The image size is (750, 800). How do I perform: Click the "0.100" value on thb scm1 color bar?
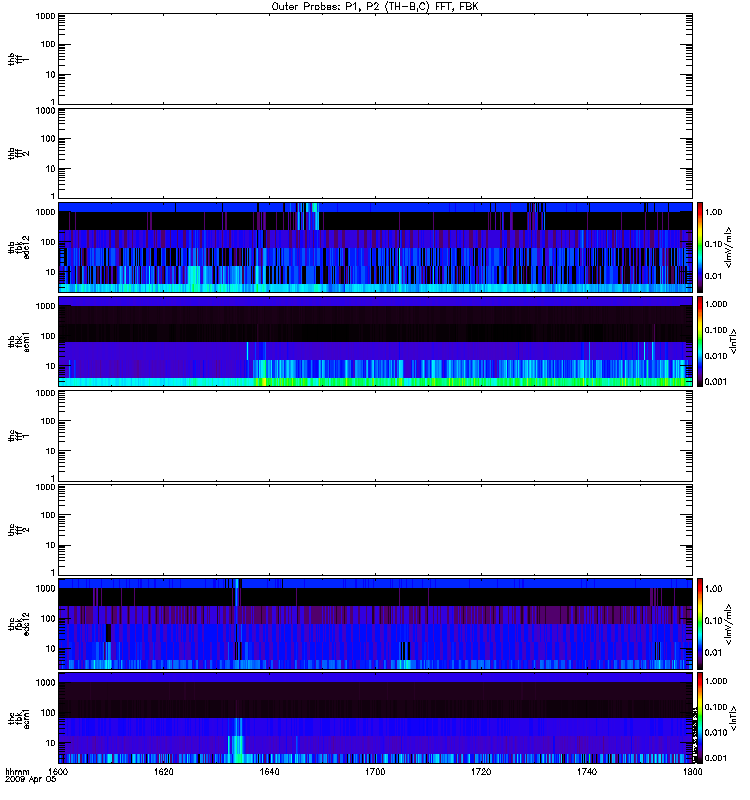(716, 330)
